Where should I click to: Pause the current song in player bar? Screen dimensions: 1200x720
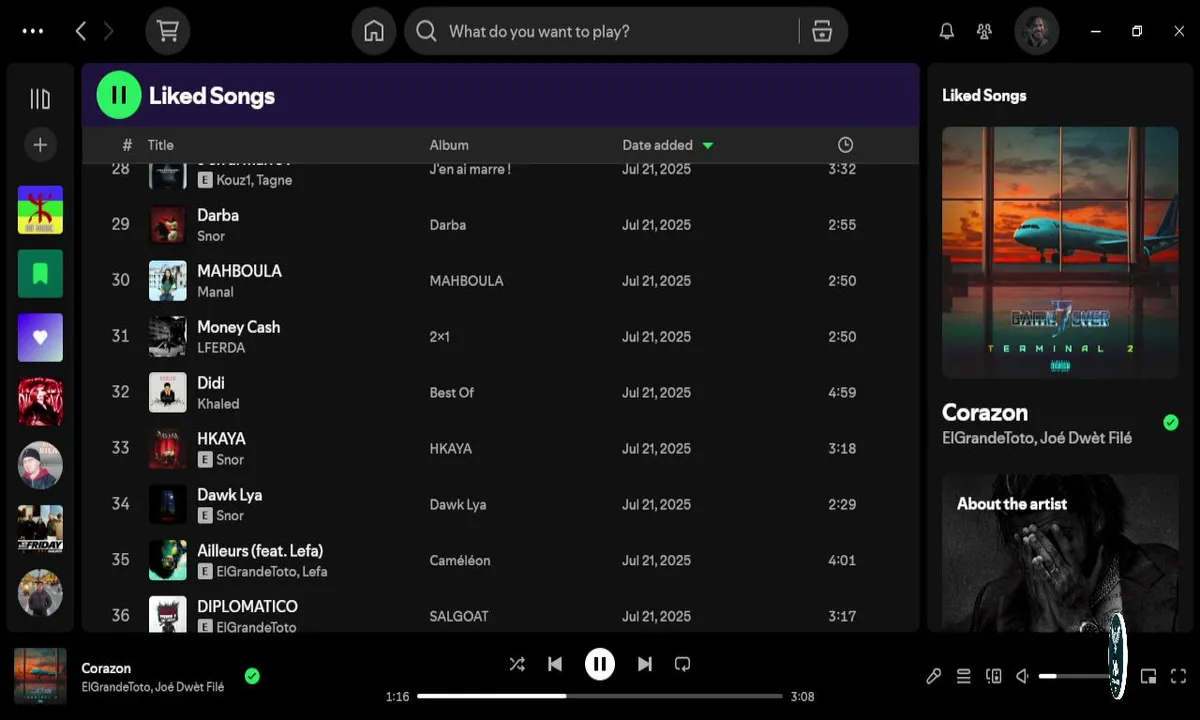600,664
